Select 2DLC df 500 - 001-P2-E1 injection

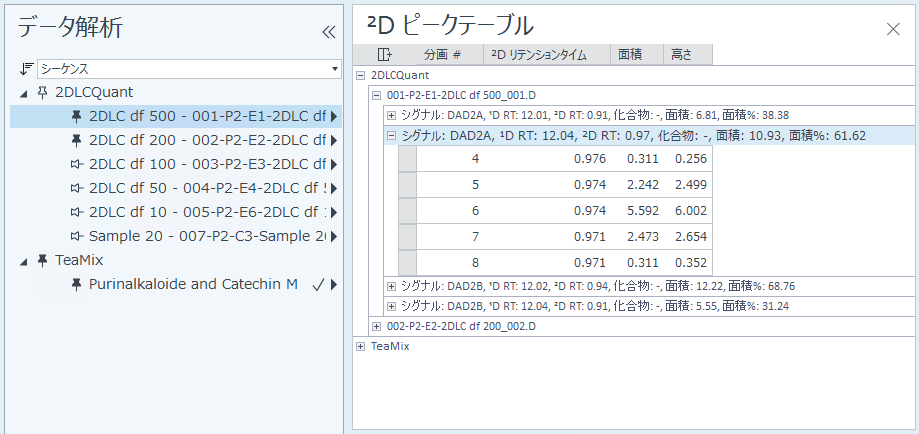[207, 116]
